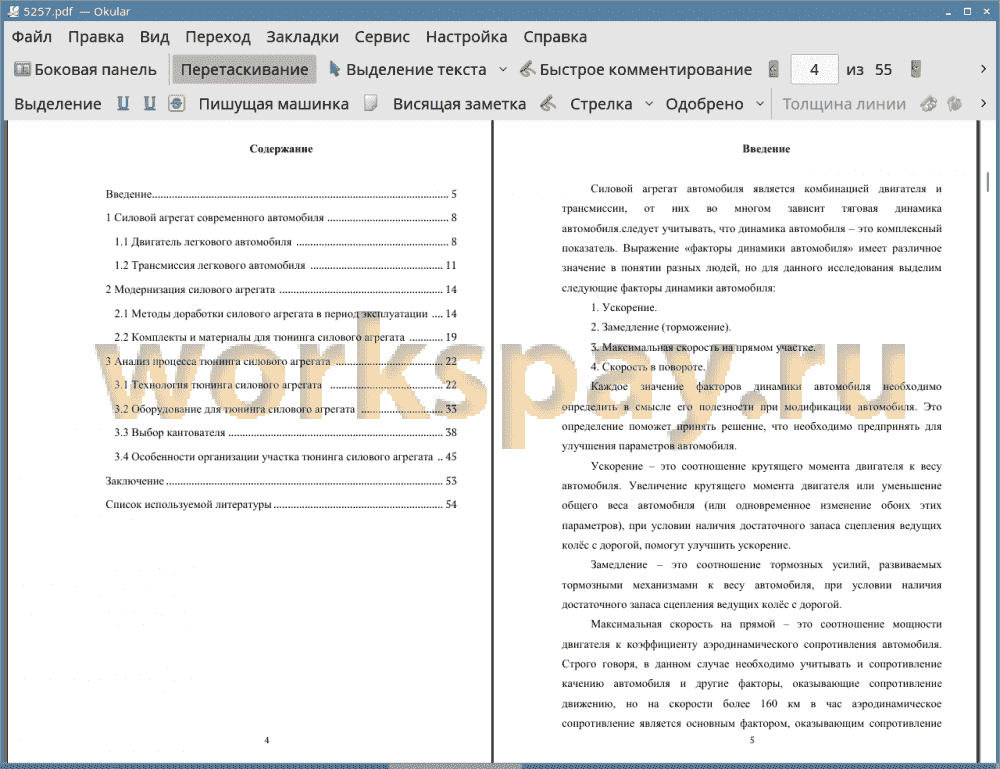Screen dimensions: 1000x769
Task: Click contents entry '2 Модернизация силового агрегата'
Action: [x=281, y=289]
